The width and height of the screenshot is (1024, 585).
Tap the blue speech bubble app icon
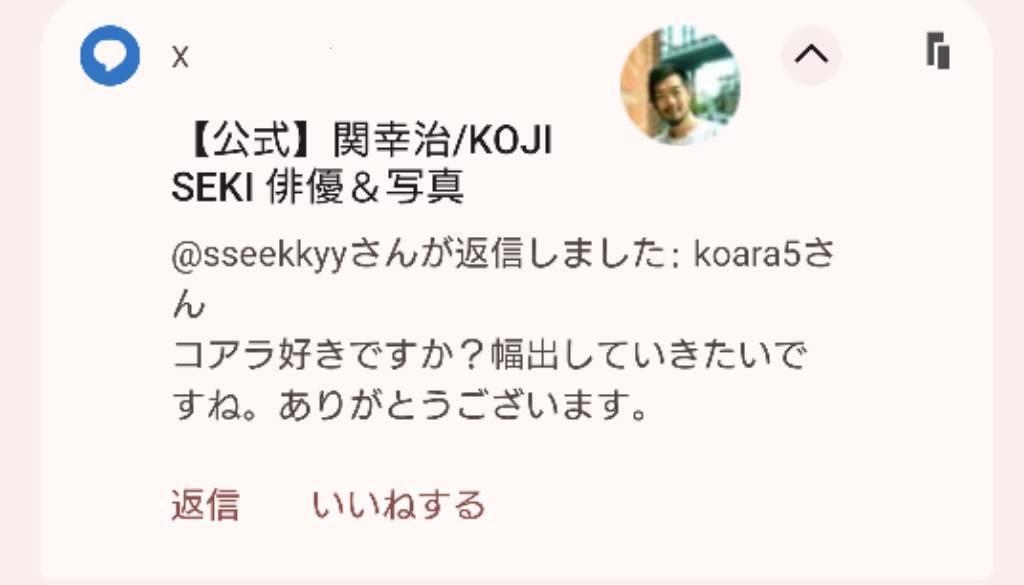click(110, 55)
